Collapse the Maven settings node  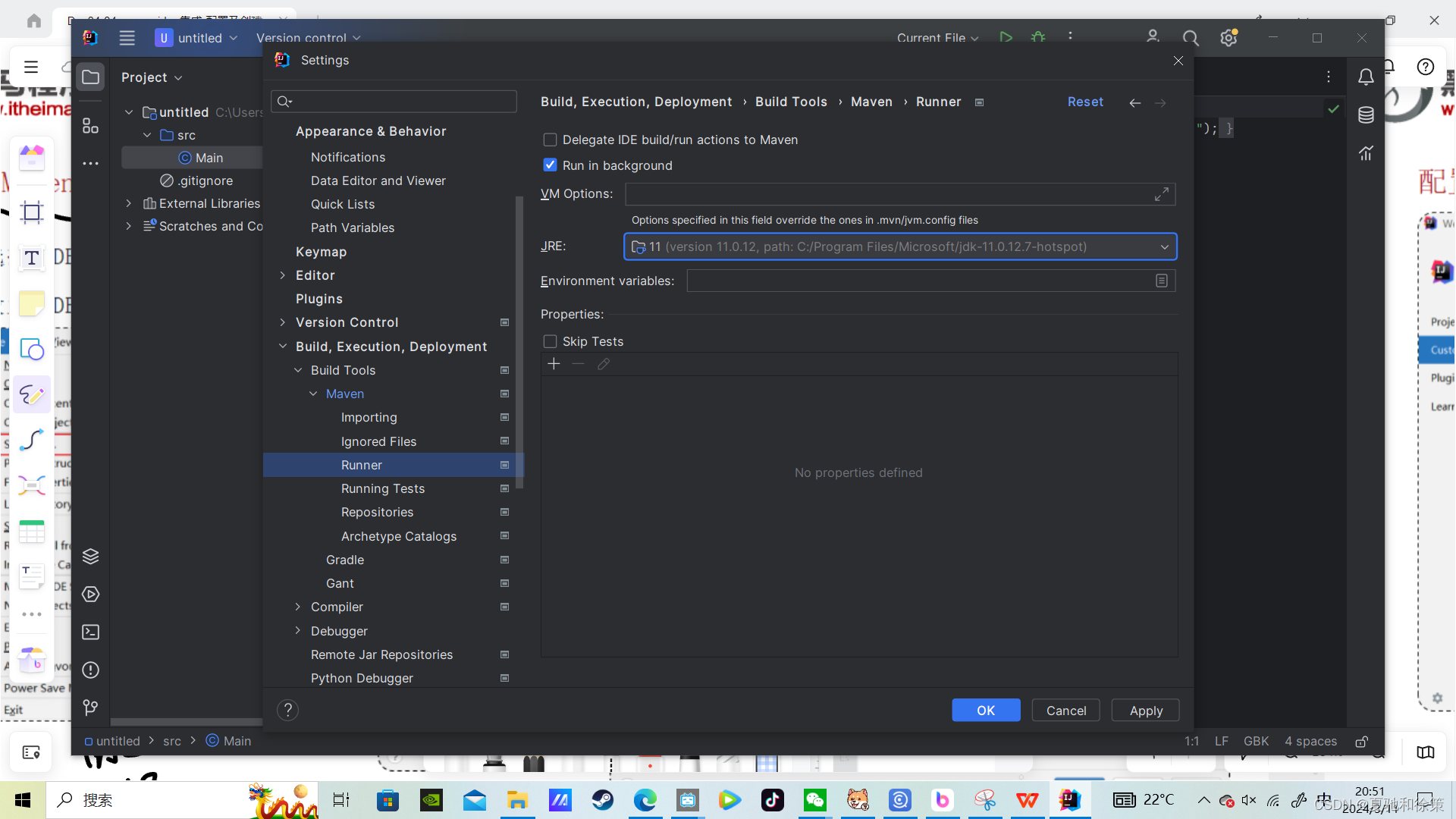[313, 394]
